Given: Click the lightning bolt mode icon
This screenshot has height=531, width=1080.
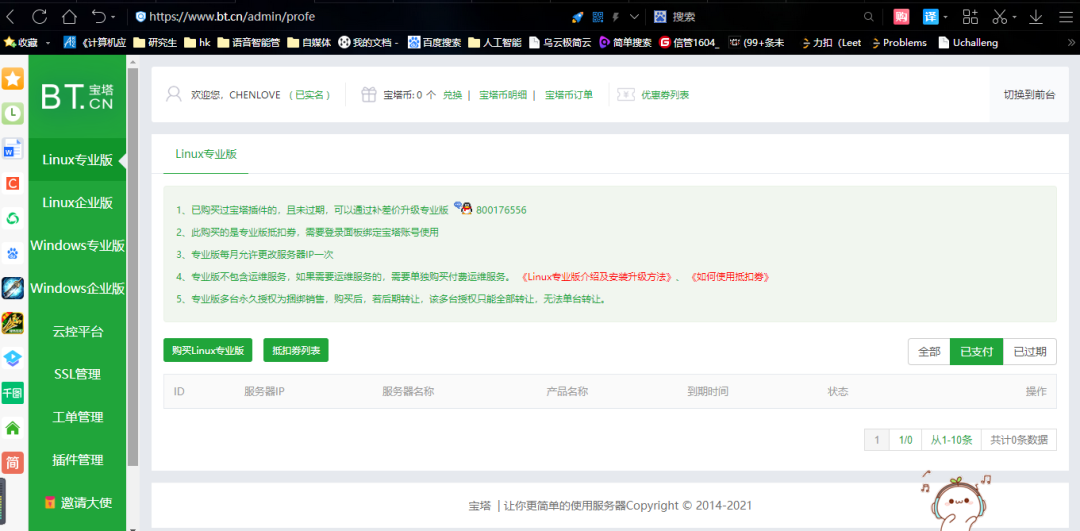Looking at the screenshot, I should coord(616,17).
